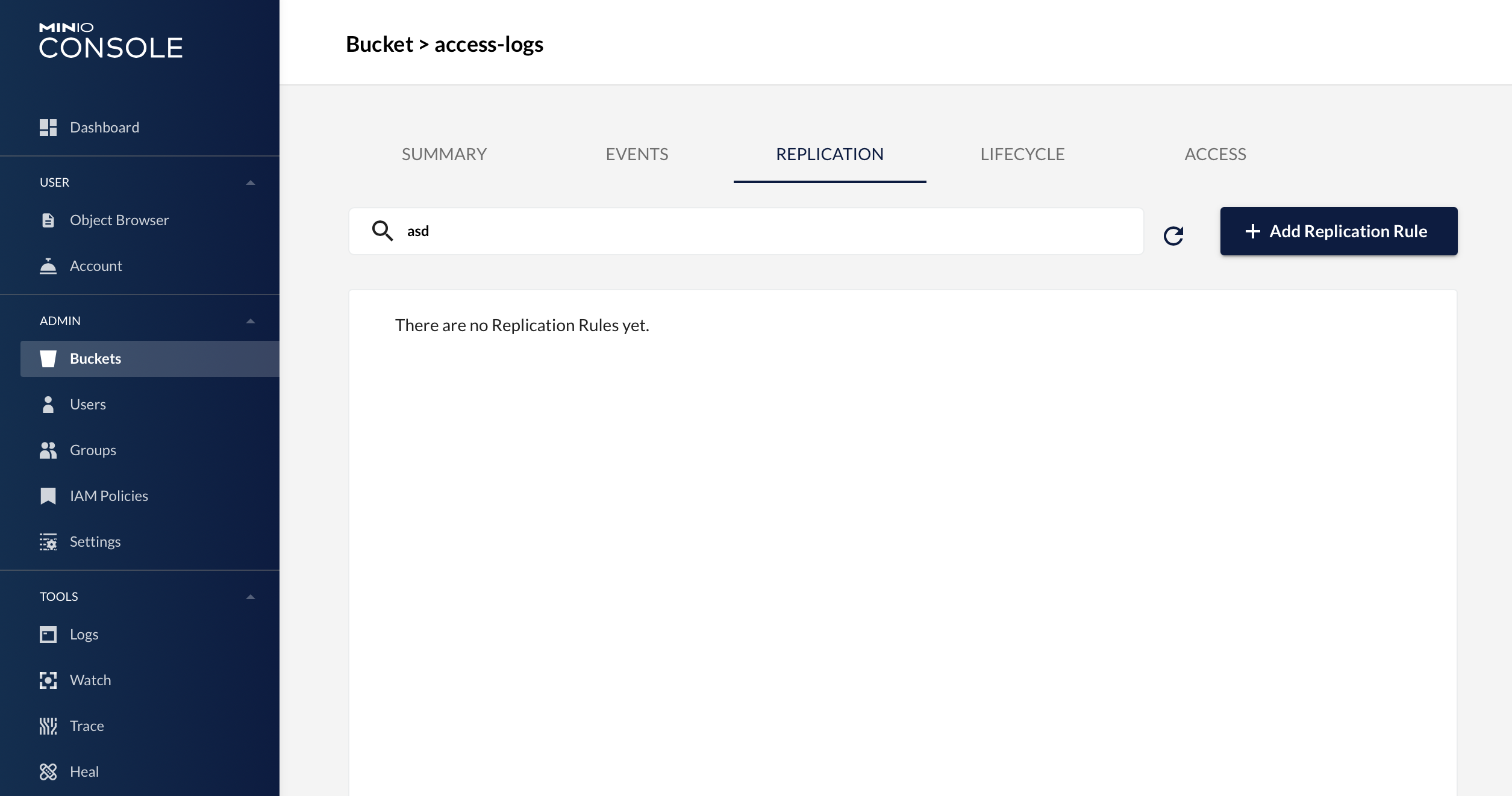Open Logs tool label
The height and width of the screenshot is (796, 1512).
coord(84,635)
